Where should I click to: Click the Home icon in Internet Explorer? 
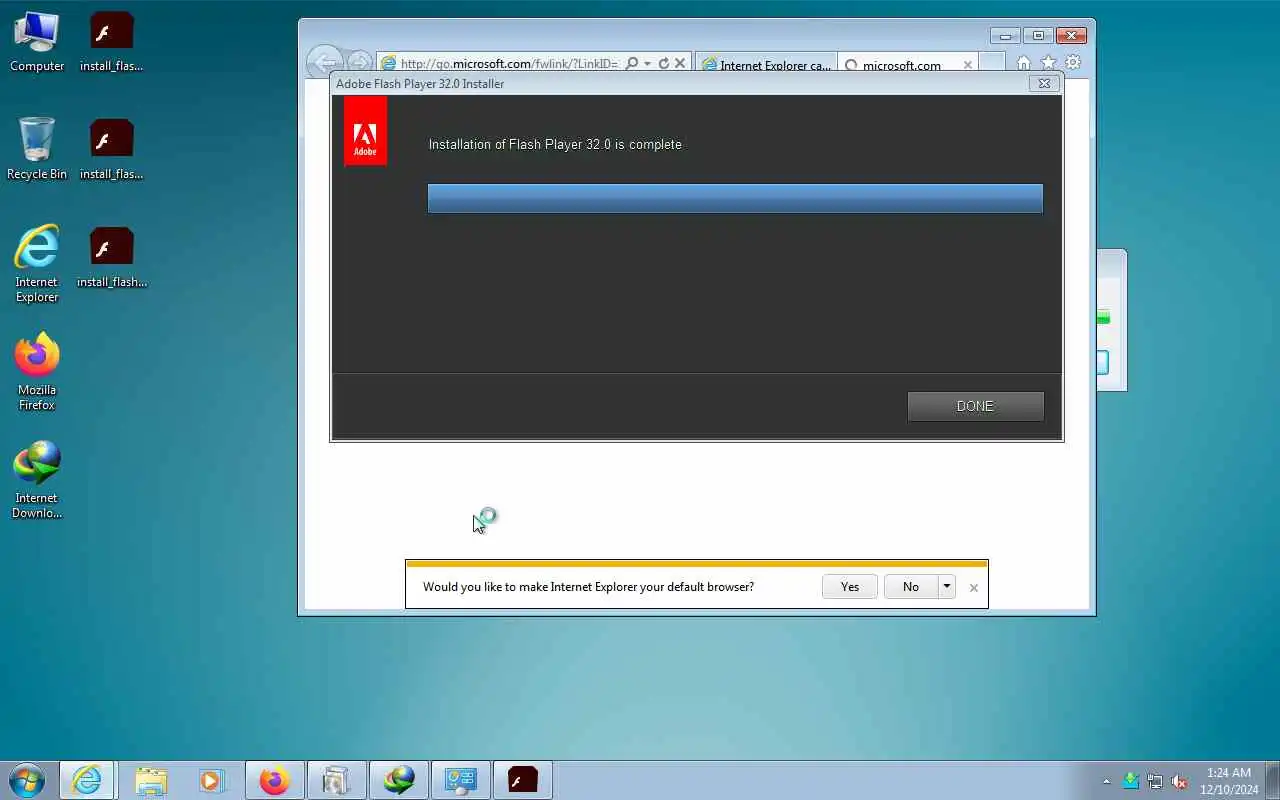click(x=1024, y=63)
